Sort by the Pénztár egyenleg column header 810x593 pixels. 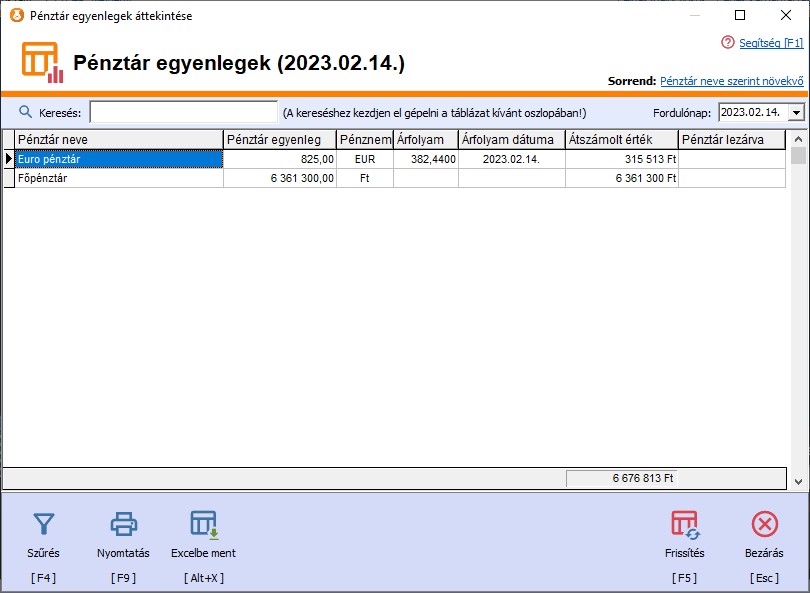click(x=280, y=140)
